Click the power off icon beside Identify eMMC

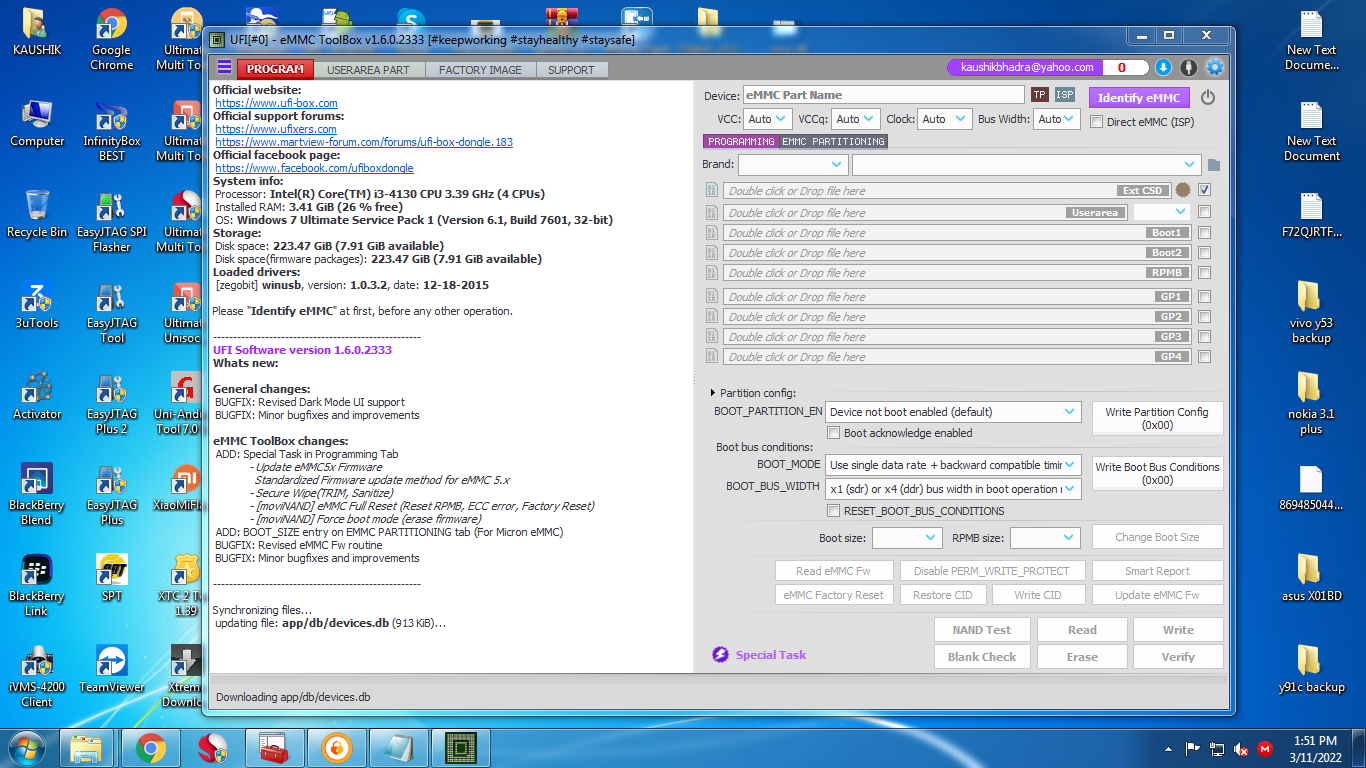coord(1208,97)
